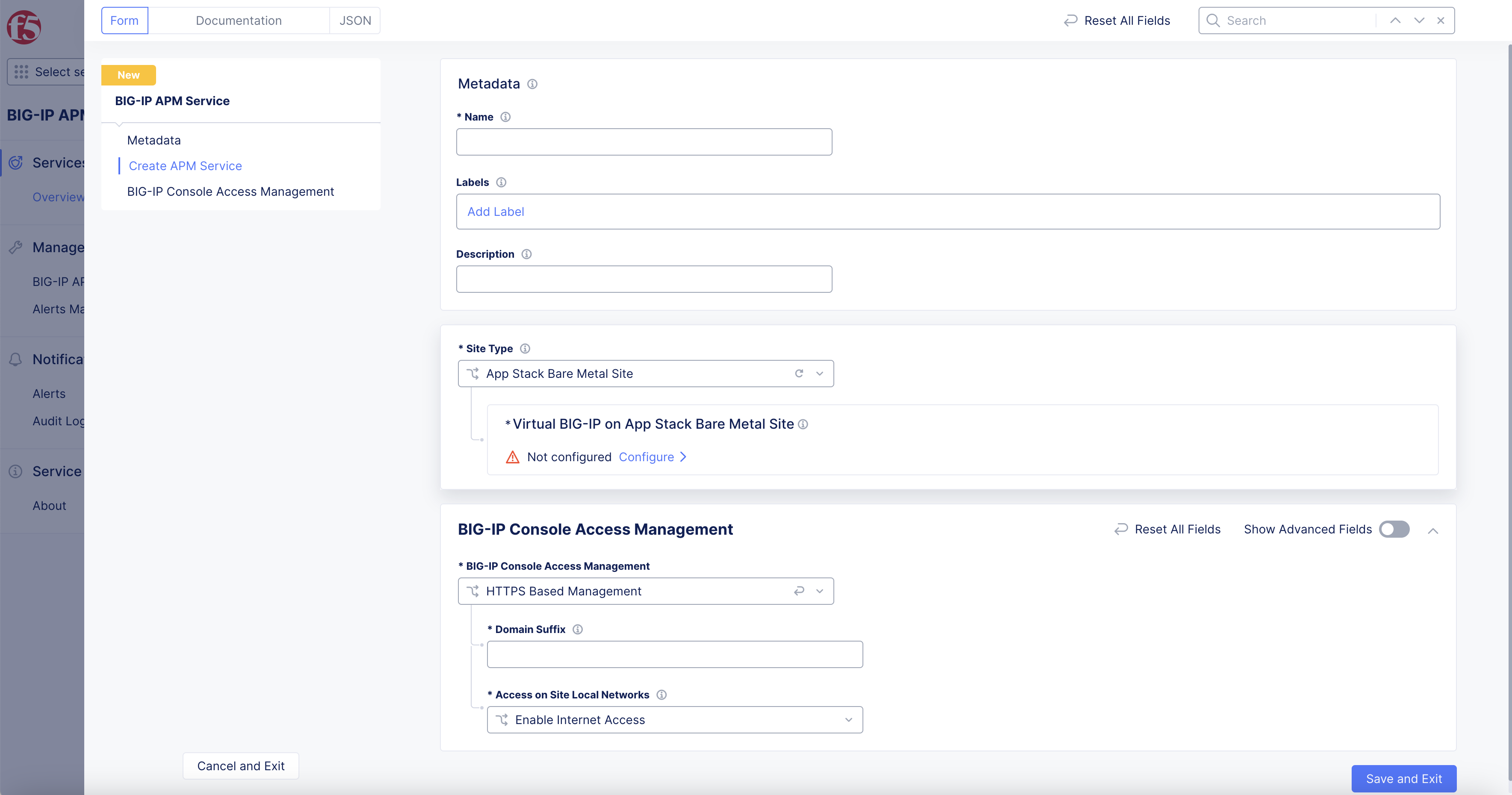The width and height of the screenshot is (1512, 795).
Task: Click the info icon beside Name label
Action: coord(505,117)
